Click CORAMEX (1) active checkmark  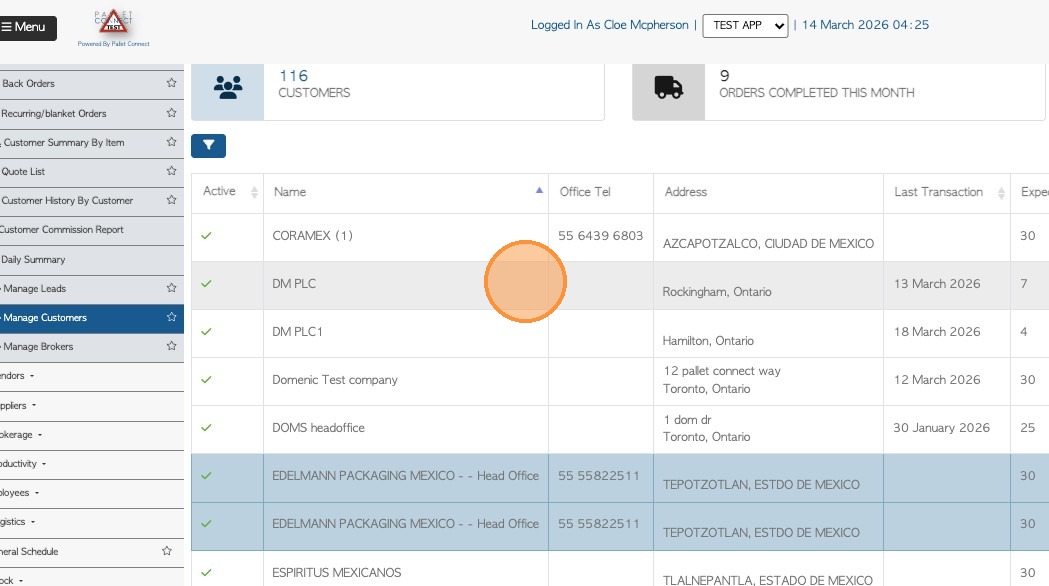pos(206,235)
